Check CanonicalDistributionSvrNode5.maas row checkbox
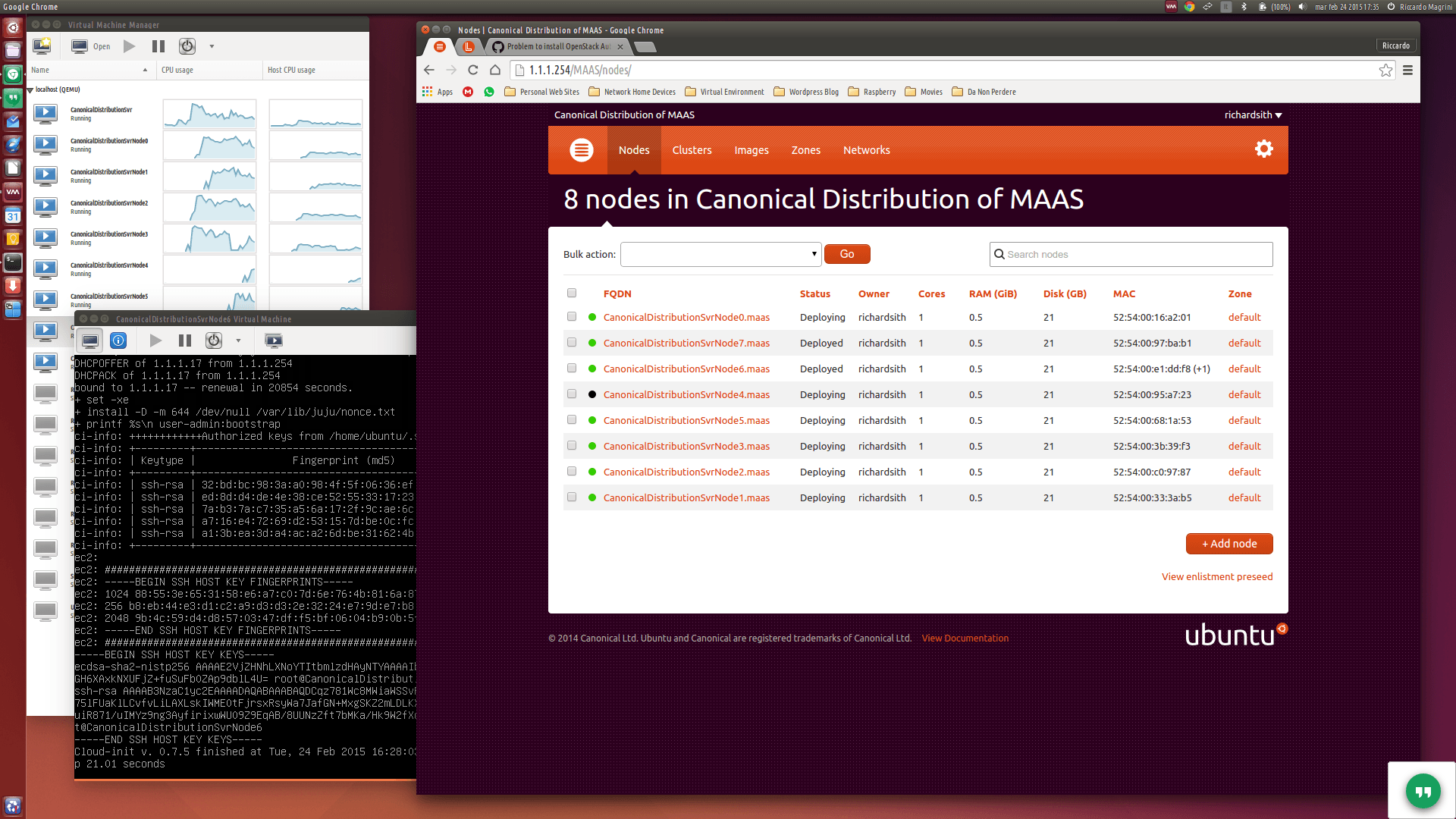The image size is (1456, 819). 572,420
